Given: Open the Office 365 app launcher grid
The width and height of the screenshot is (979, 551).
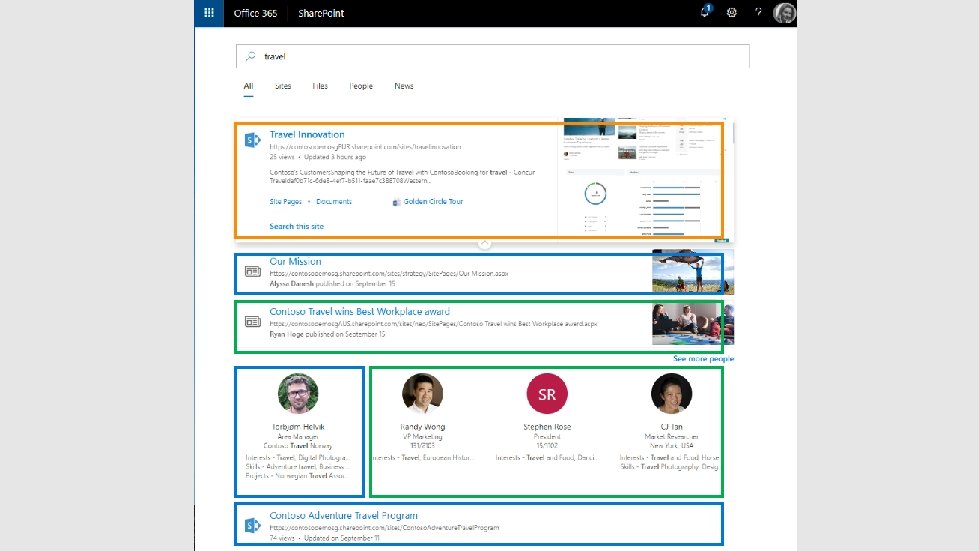Looking at the screenshot, I should (209, 12).
